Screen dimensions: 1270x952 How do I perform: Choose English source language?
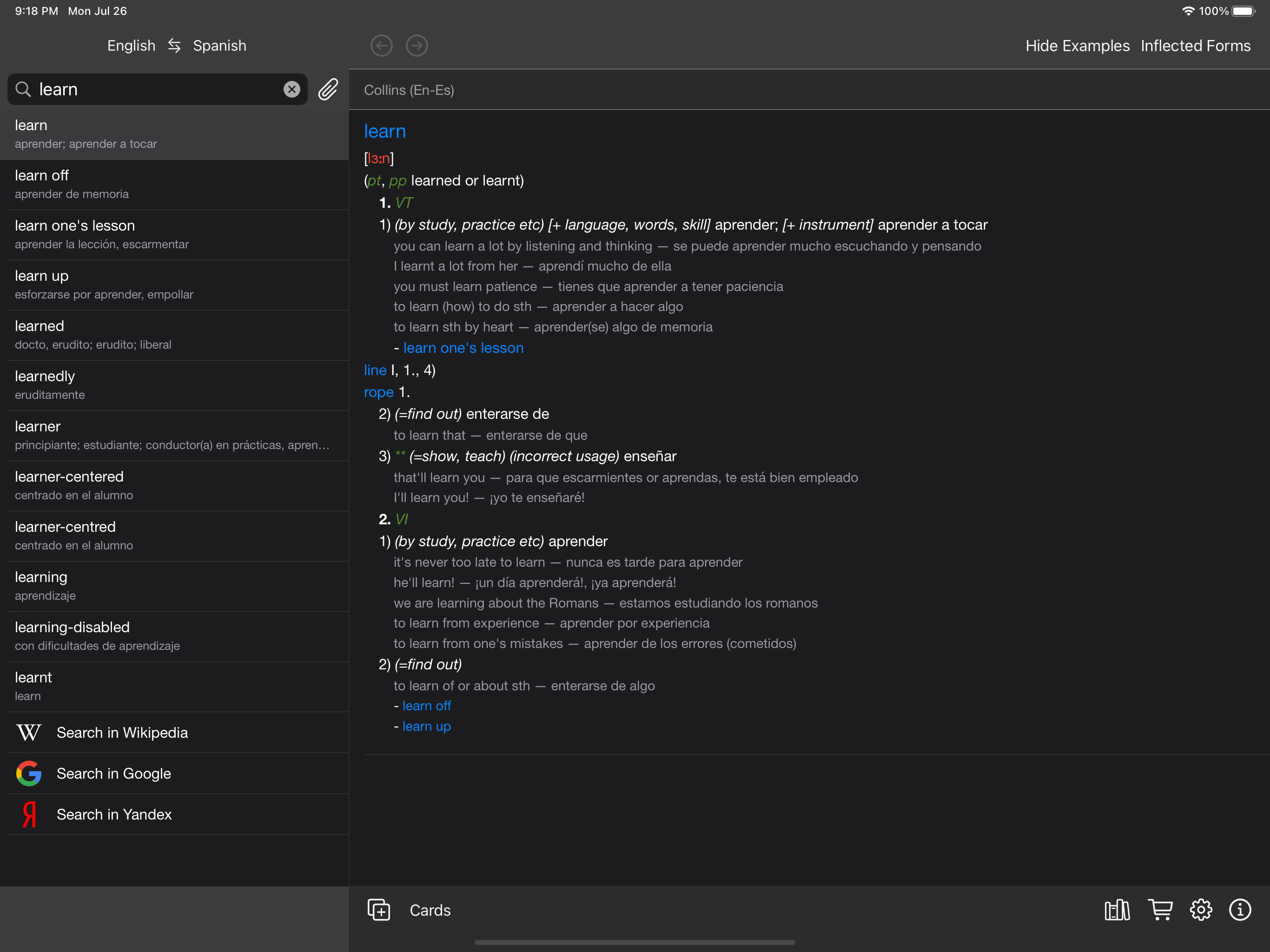click(x=131, y=46)
